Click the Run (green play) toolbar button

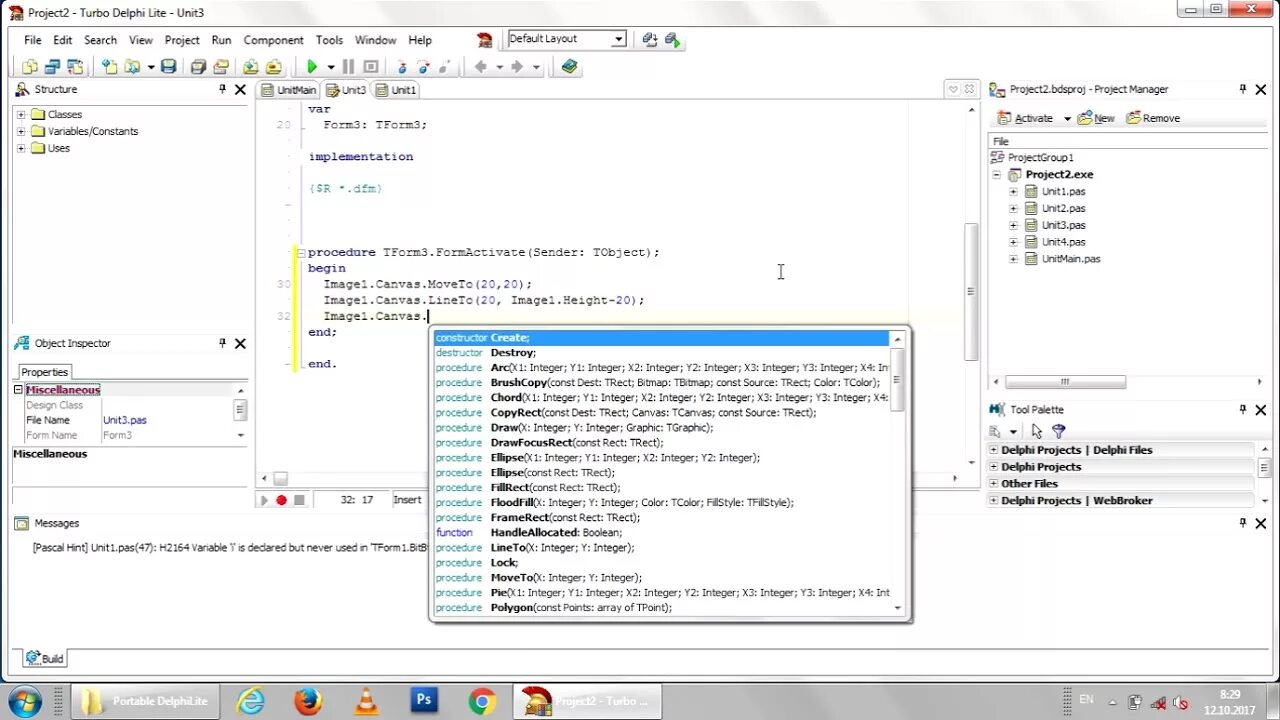312,67
